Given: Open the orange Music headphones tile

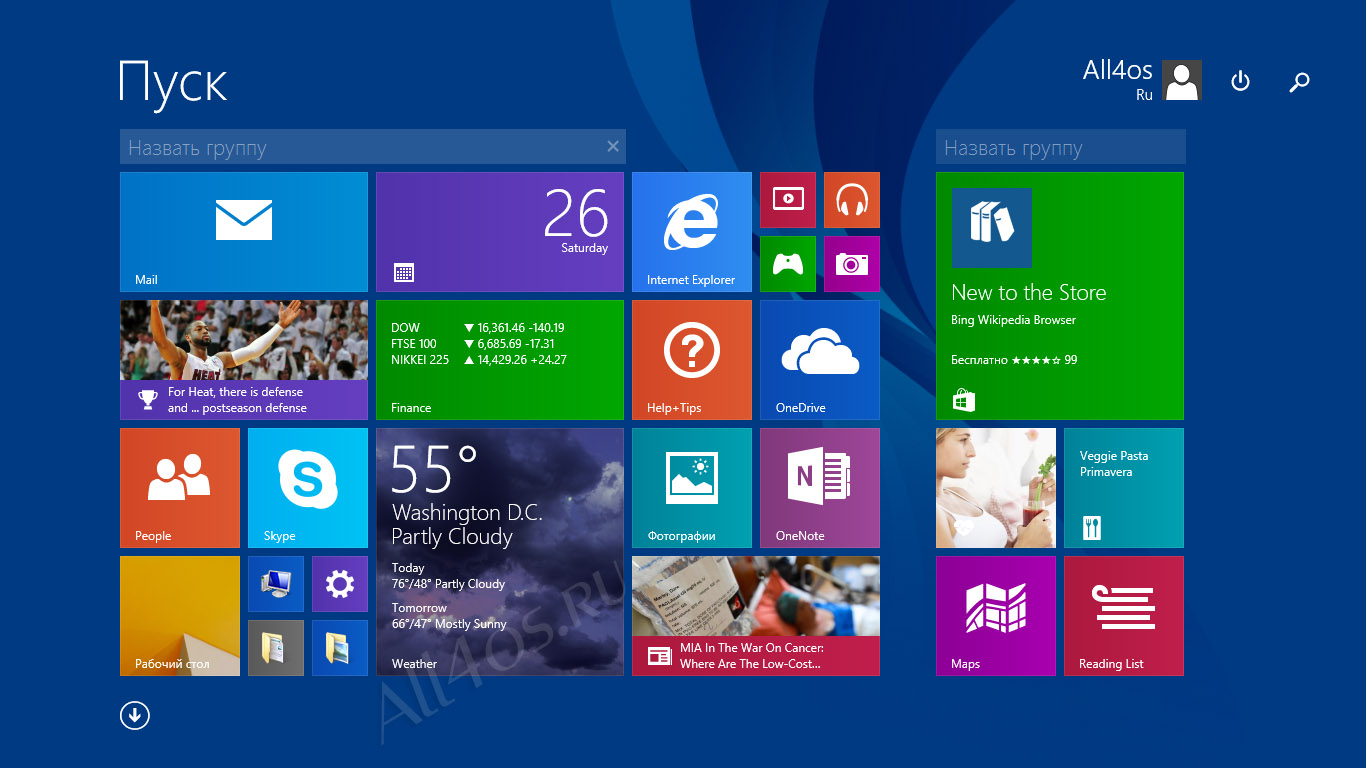Looking at the screenshot, I should click(x=852, y=200).
